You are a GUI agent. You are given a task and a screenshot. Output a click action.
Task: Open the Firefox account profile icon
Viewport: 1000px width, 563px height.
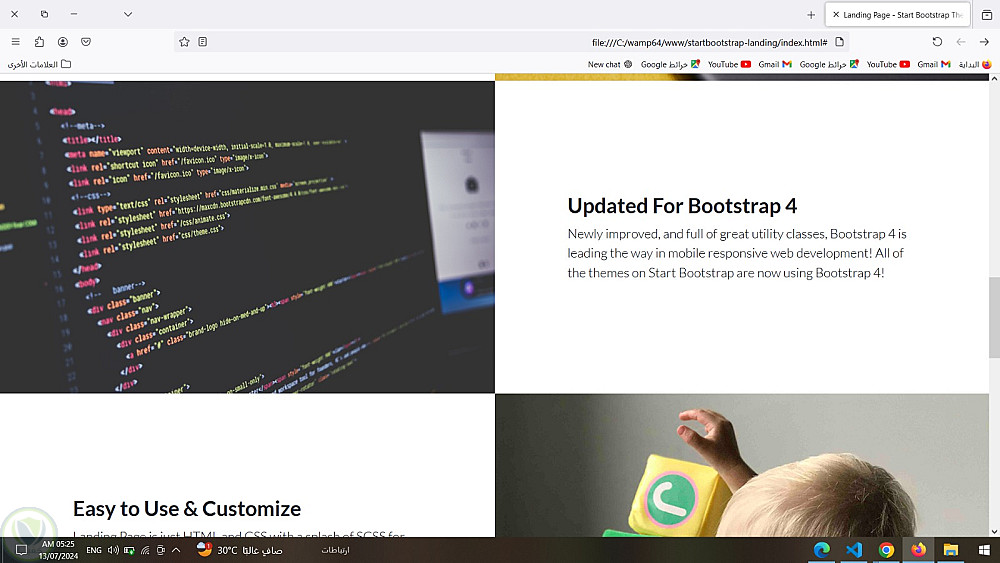pyautogui.click(x=62, y=41)
